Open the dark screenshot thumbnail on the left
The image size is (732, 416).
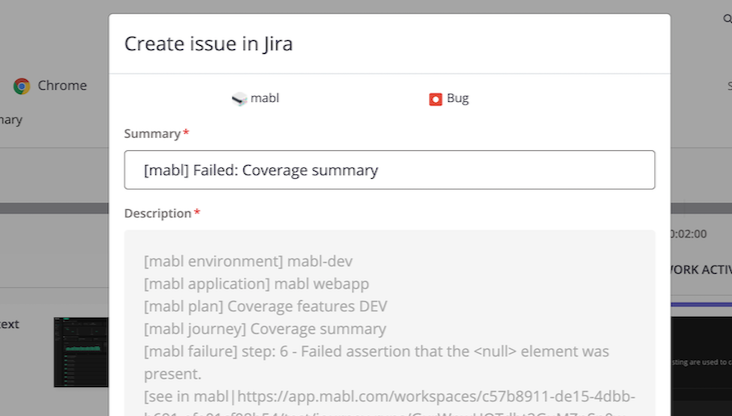point(81,351)
